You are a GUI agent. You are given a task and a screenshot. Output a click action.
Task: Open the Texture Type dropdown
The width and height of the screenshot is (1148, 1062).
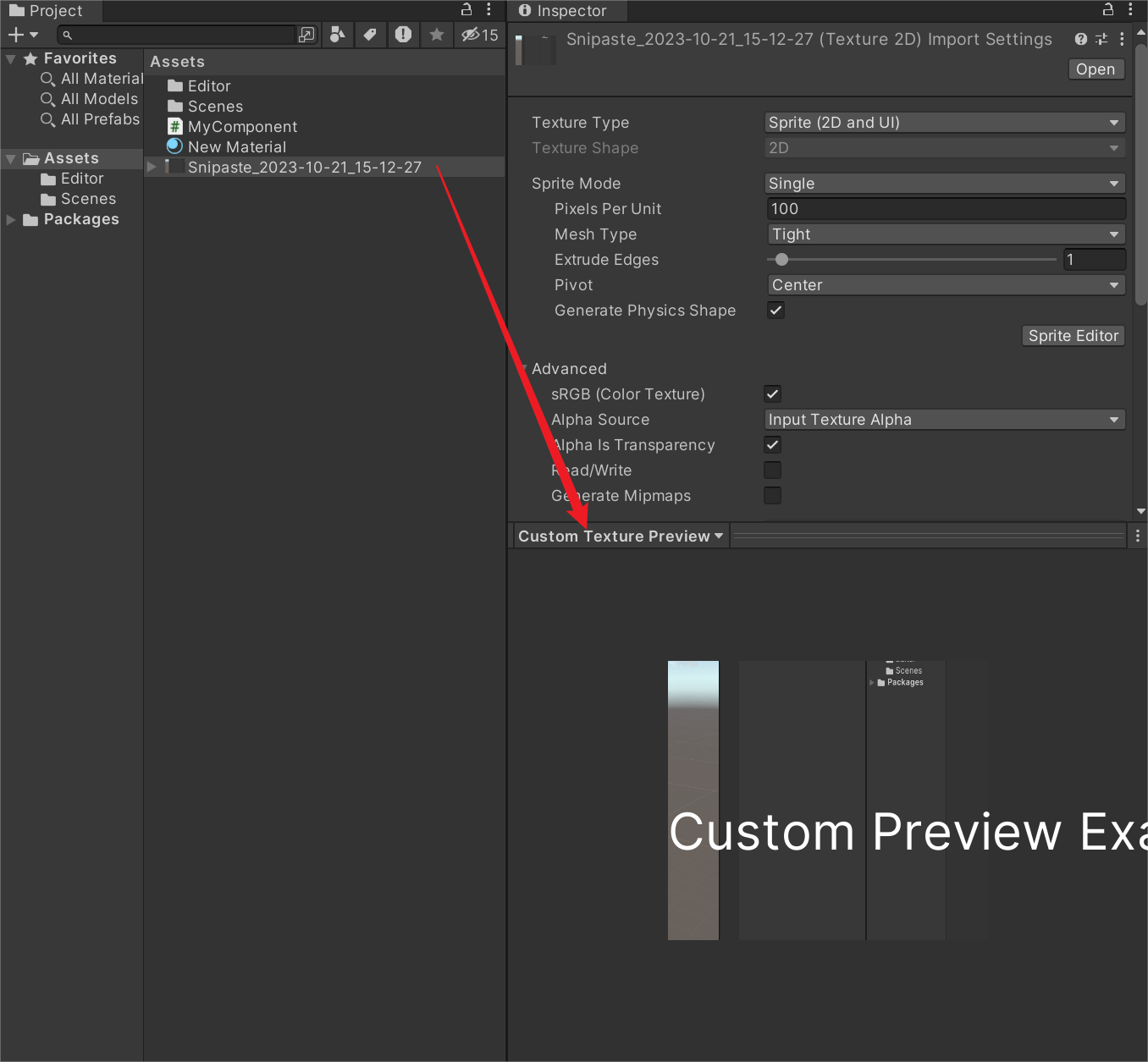tap(945, 123)
